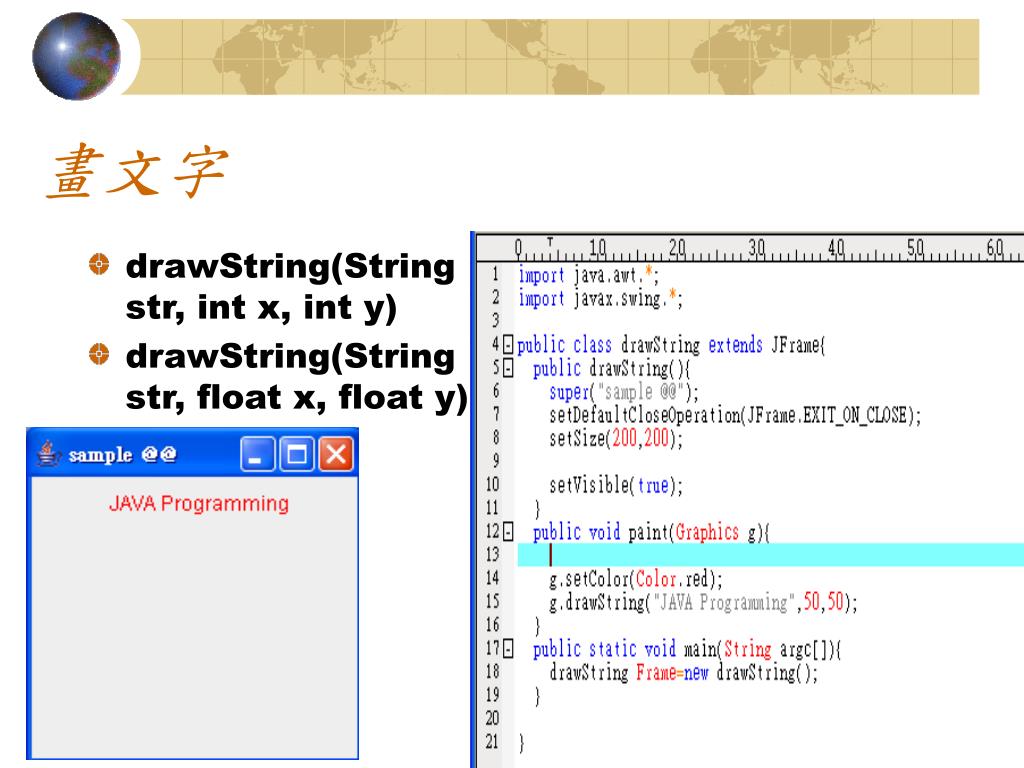
Task: Click the Java coffee cup icon in title bar
Action: click(x=48, y=454)
